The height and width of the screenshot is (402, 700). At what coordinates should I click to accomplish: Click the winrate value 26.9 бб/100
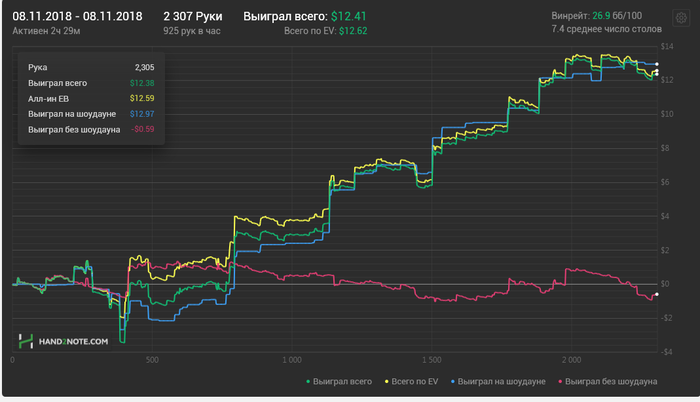tap(617, 16)
